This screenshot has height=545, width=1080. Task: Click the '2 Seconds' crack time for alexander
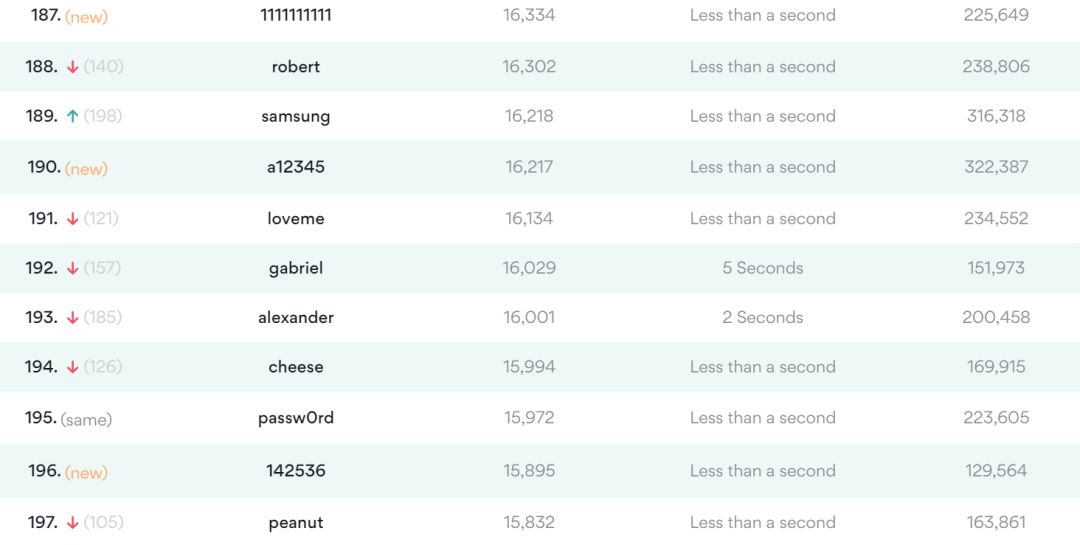pyautogui.click(x=763, y=318)
